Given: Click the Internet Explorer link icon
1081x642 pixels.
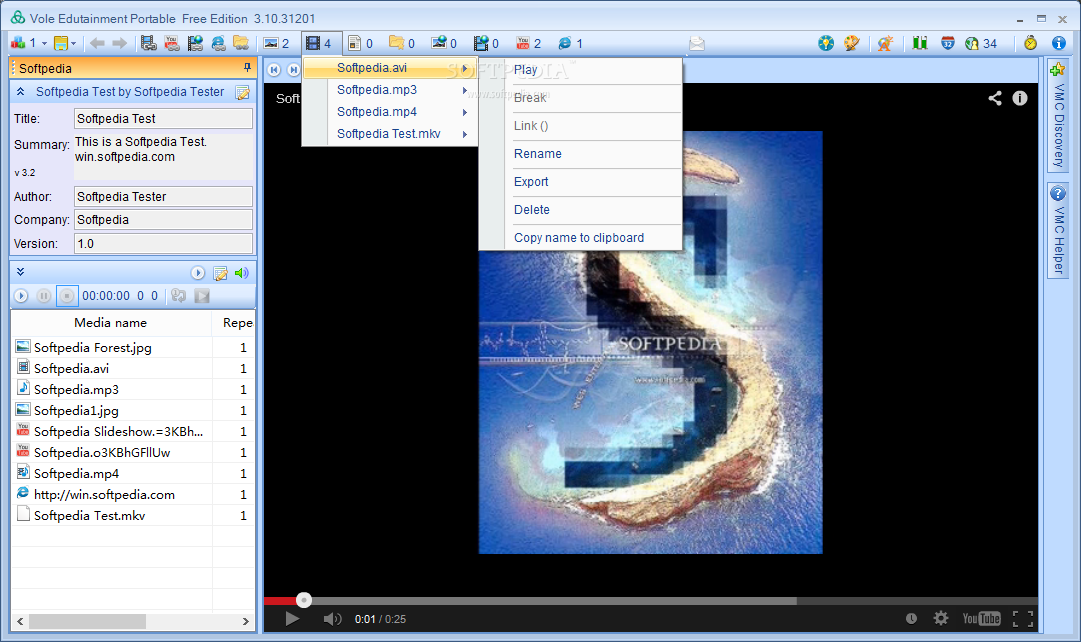Looking at the screenshot, I should coord(218,43).
